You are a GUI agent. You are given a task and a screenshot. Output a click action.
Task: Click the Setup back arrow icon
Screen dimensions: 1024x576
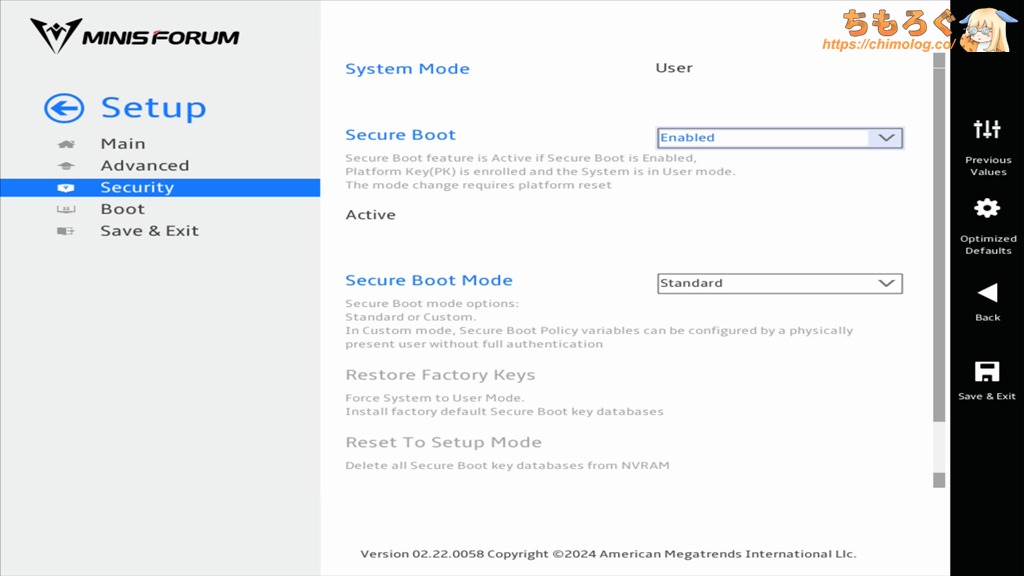tap(64, 108)
